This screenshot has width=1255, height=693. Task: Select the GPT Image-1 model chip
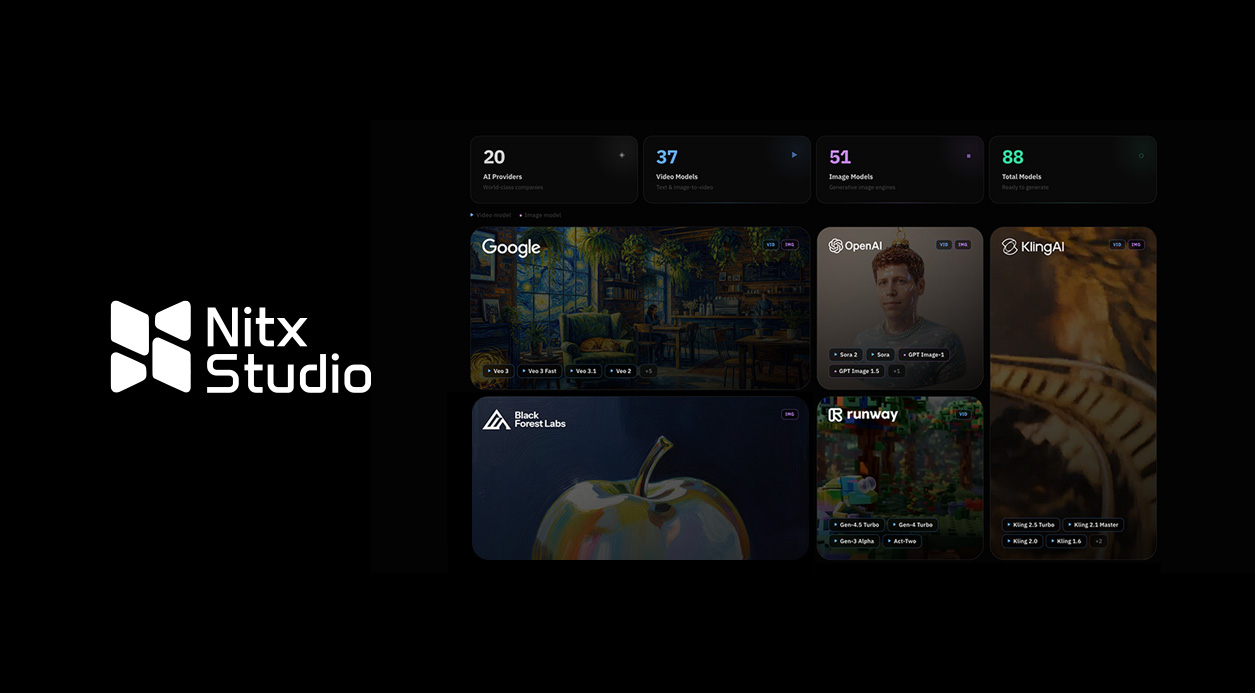[923, 354]
